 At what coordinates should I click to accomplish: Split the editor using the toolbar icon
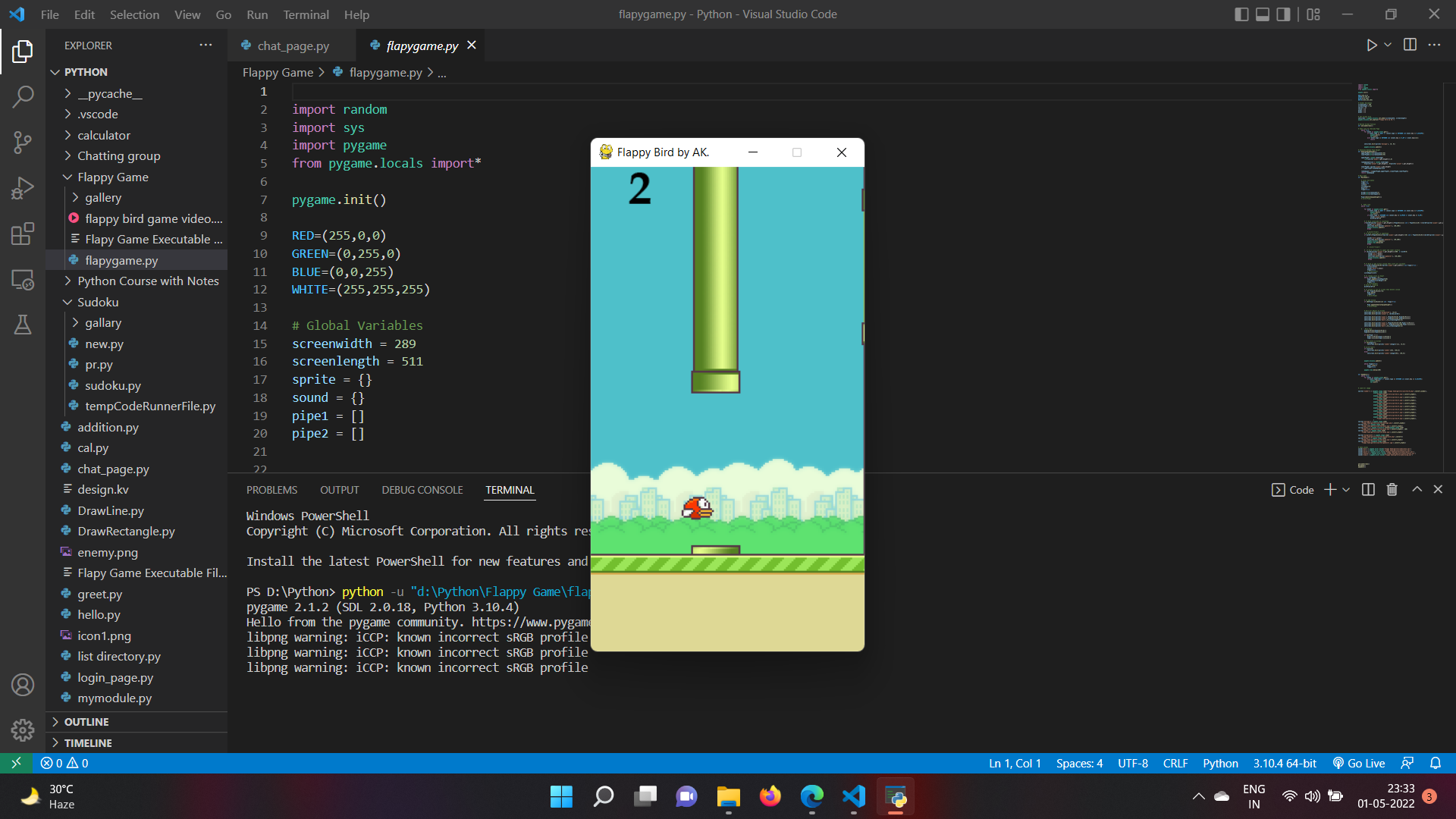coord(1410,45)
